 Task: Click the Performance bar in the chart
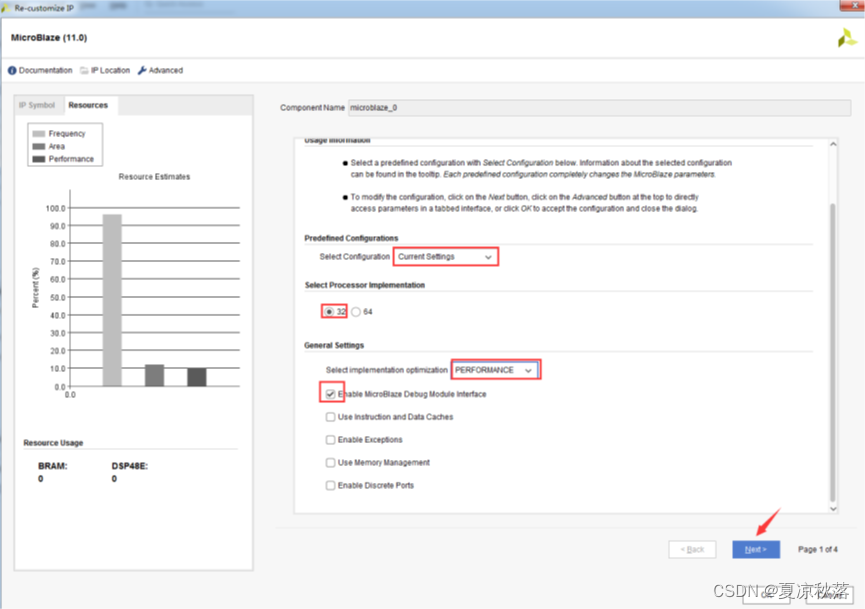coord(197,377)
